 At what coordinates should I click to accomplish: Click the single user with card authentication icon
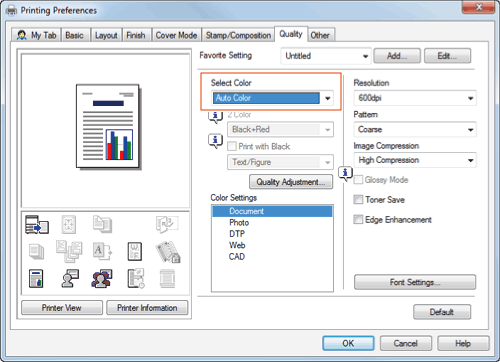(70, 278)
